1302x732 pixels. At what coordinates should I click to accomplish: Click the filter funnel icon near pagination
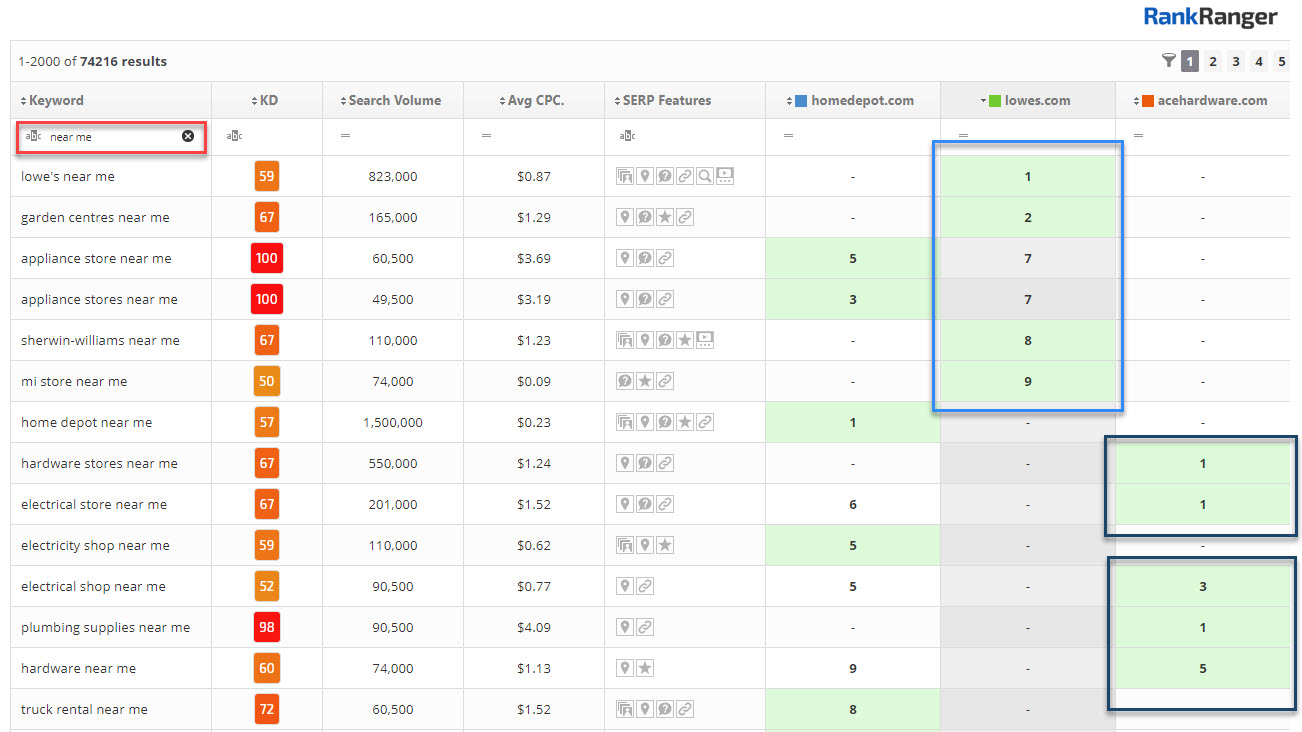1168,61
